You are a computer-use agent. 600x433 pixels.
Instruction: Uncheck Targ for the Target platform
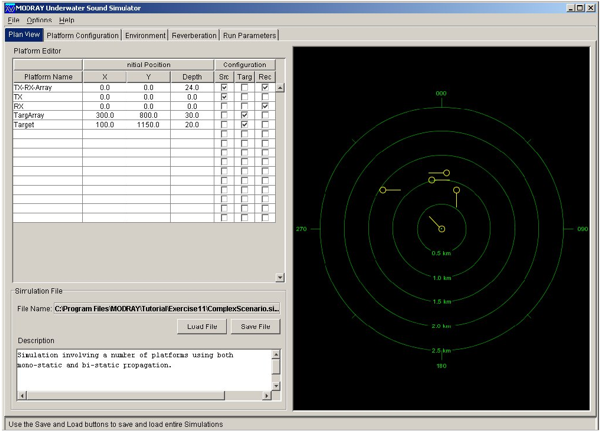click(x=245, y=125)
